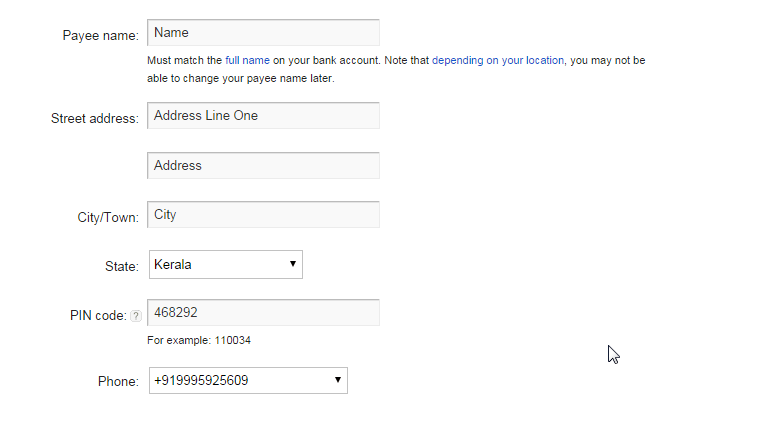The width and height of the screenshot is (759, 426).
Task: Follow the "depending on your location" link
Action: click(x=498, y=61)
